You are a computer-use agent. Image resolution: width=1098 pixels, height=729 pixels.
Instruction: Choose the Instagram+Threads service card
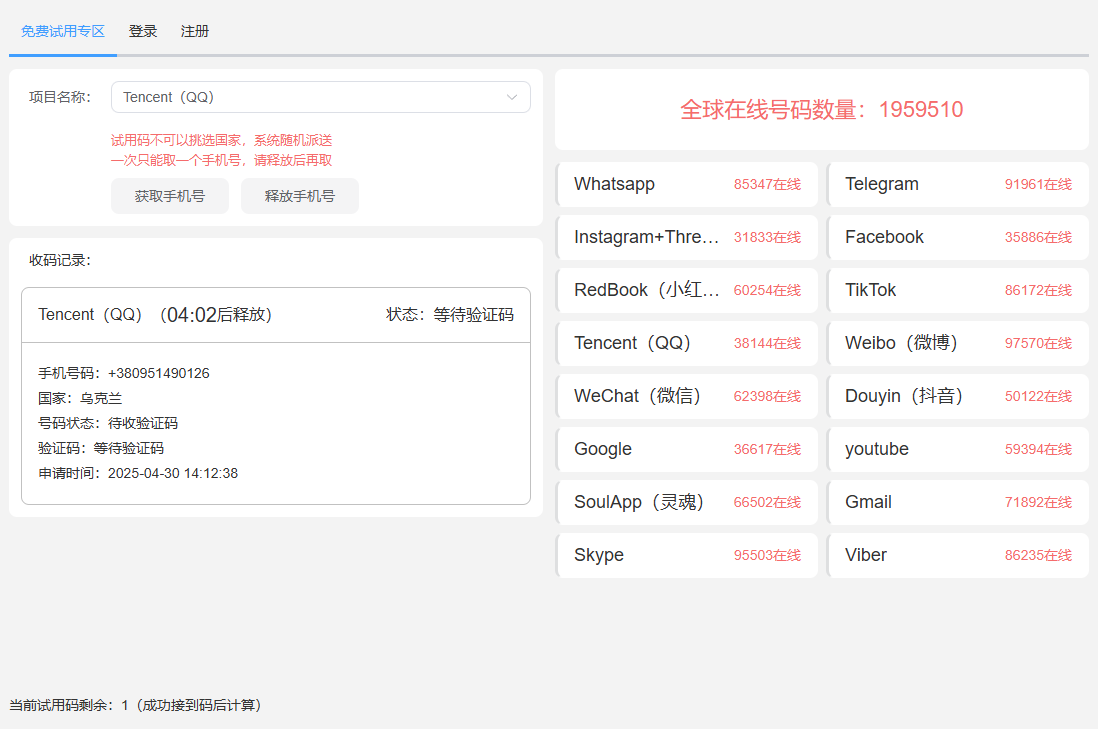click(687, 237)
